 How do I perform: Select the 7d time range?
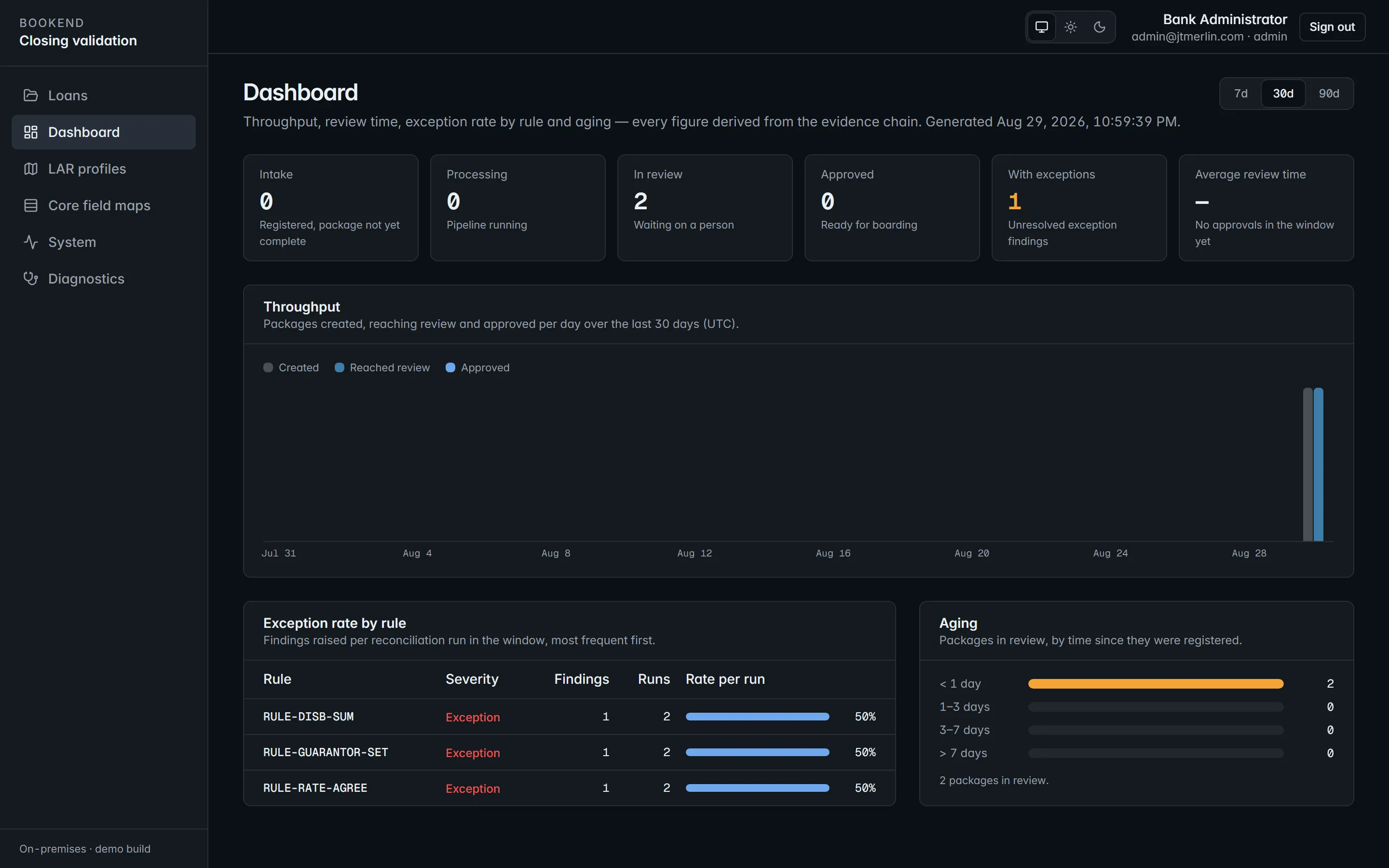click(1241, 94)
